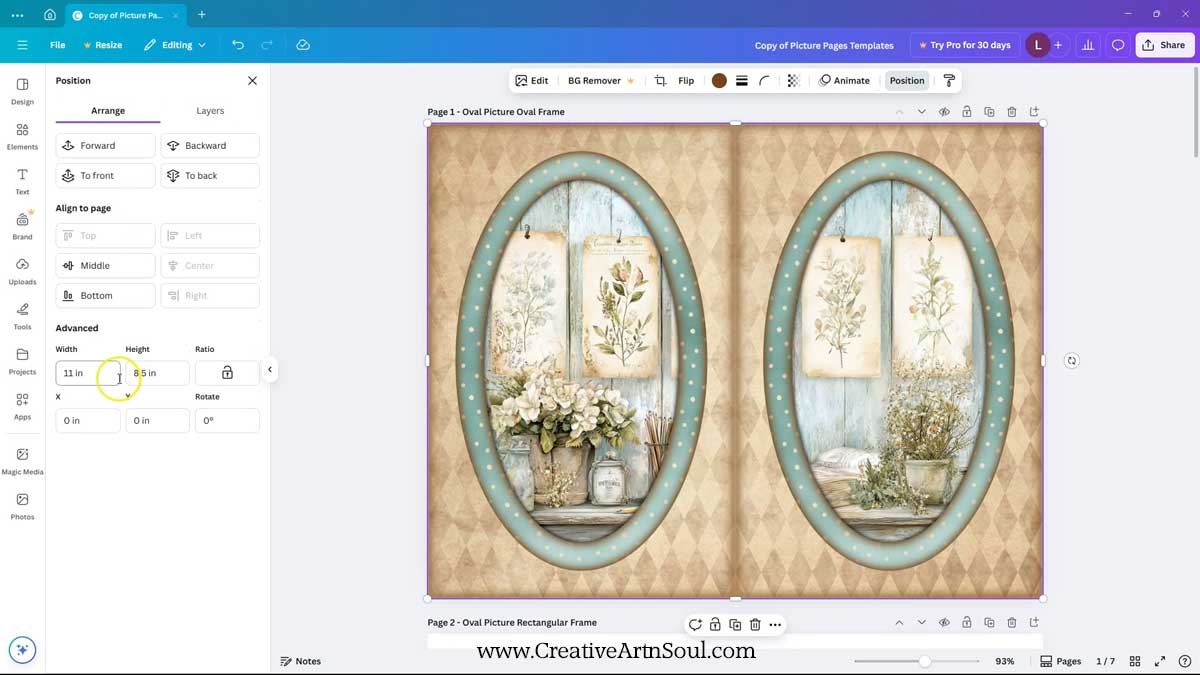This screenshot has width=1200, height=675.
Task: Open the Uploads sidebar panel
Action: point(22,271)
